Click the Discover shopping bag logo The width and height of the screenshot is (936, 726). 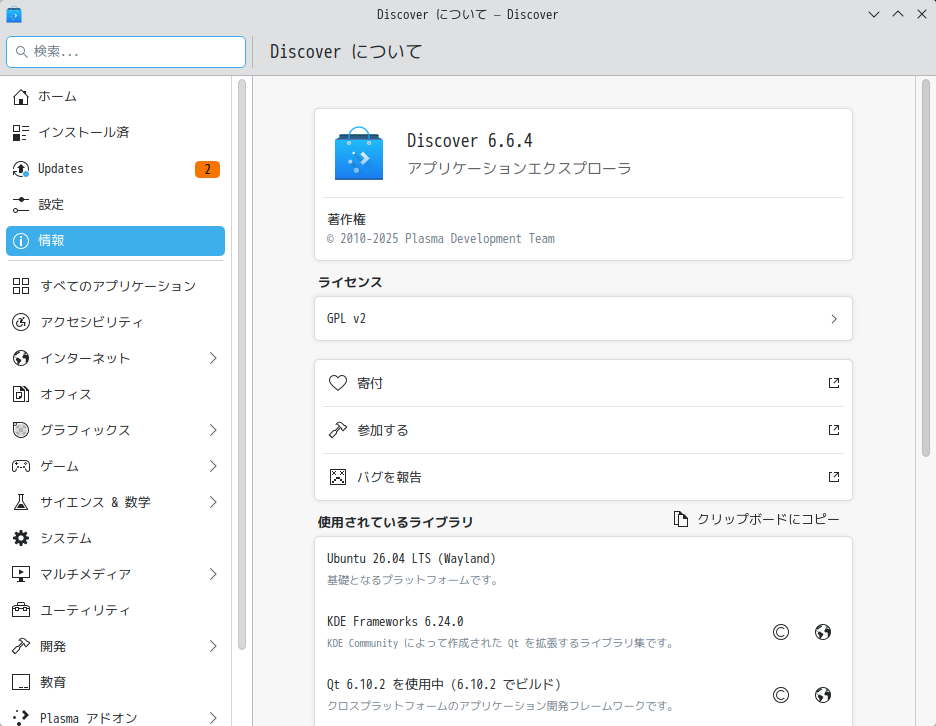(359, 153)
